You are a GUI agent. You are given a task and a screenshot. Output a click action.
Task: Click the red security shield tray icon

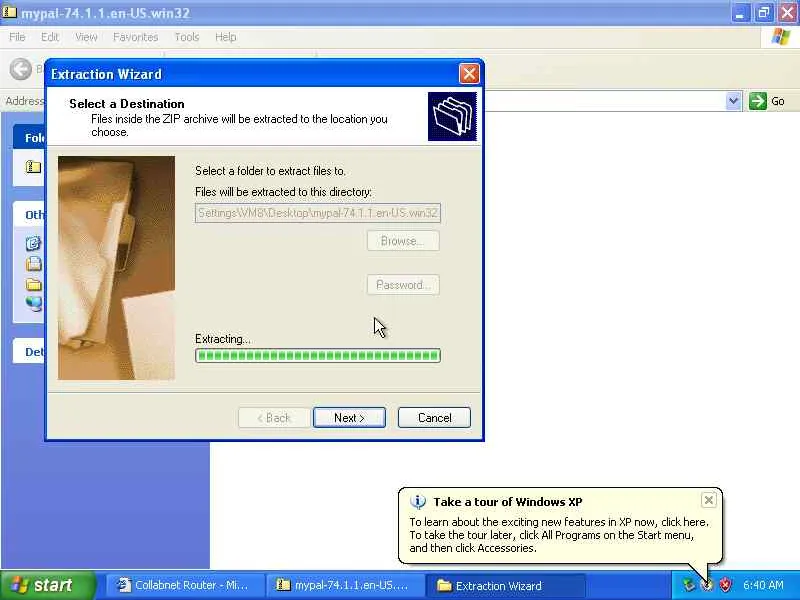[724, 585]
